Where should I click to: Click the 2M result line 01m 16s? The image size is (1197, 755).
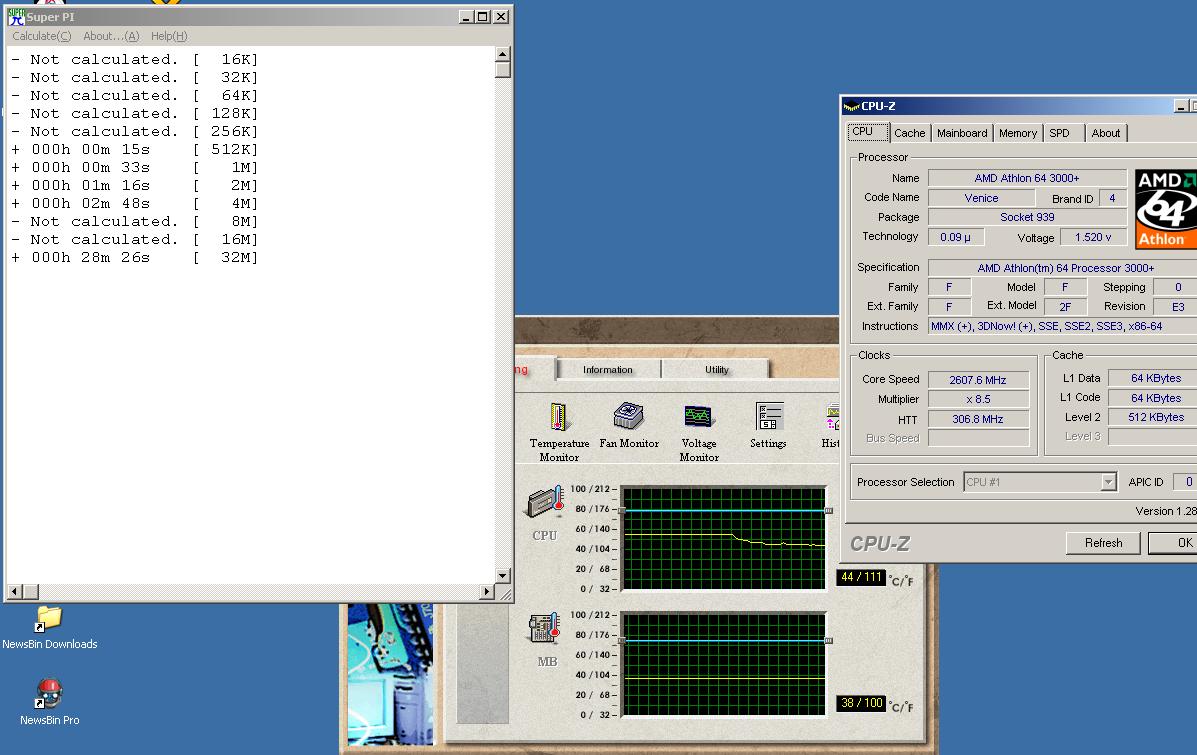pos(134,185)
